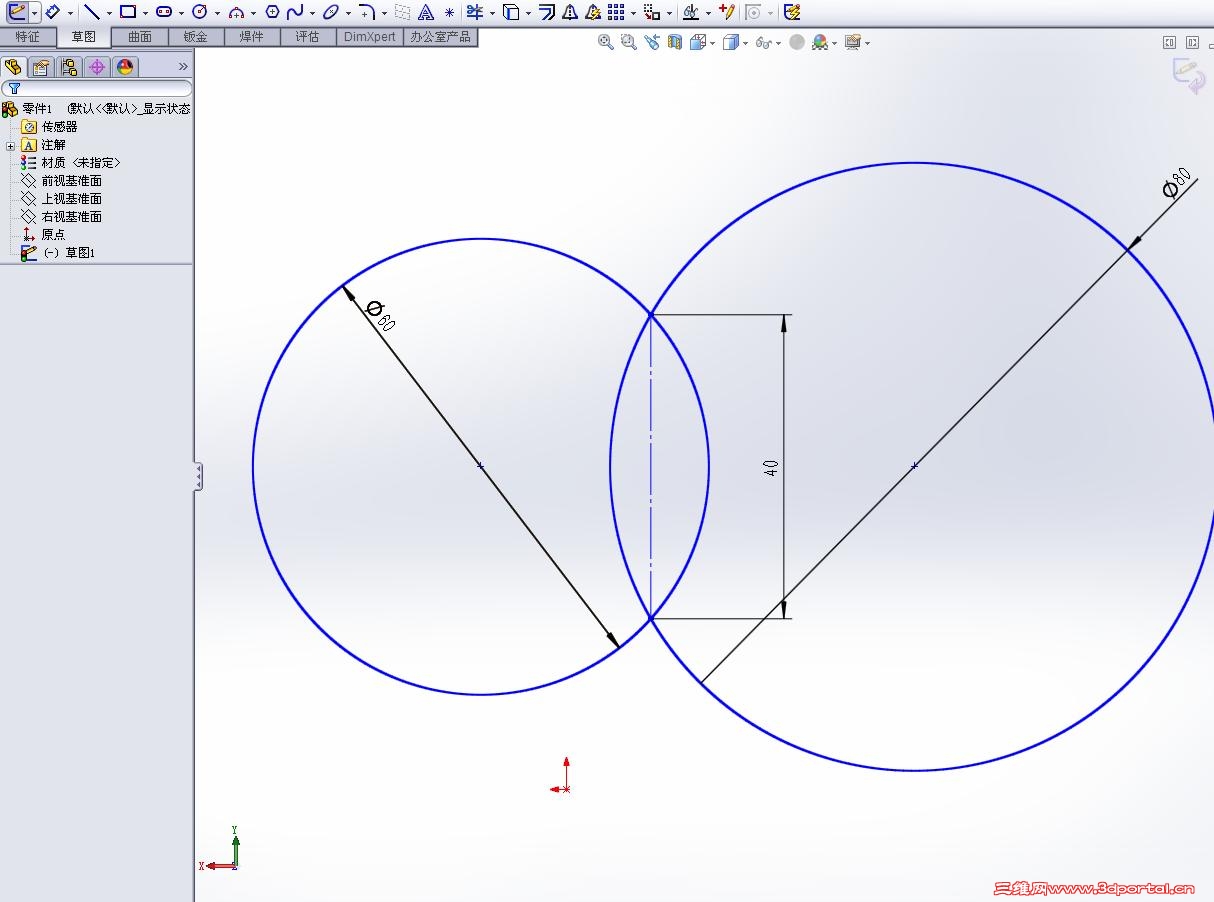Open the Circle tool dropdown arrow
Image resolution: width=1214 pixels, height=902 pixels.
217,13
